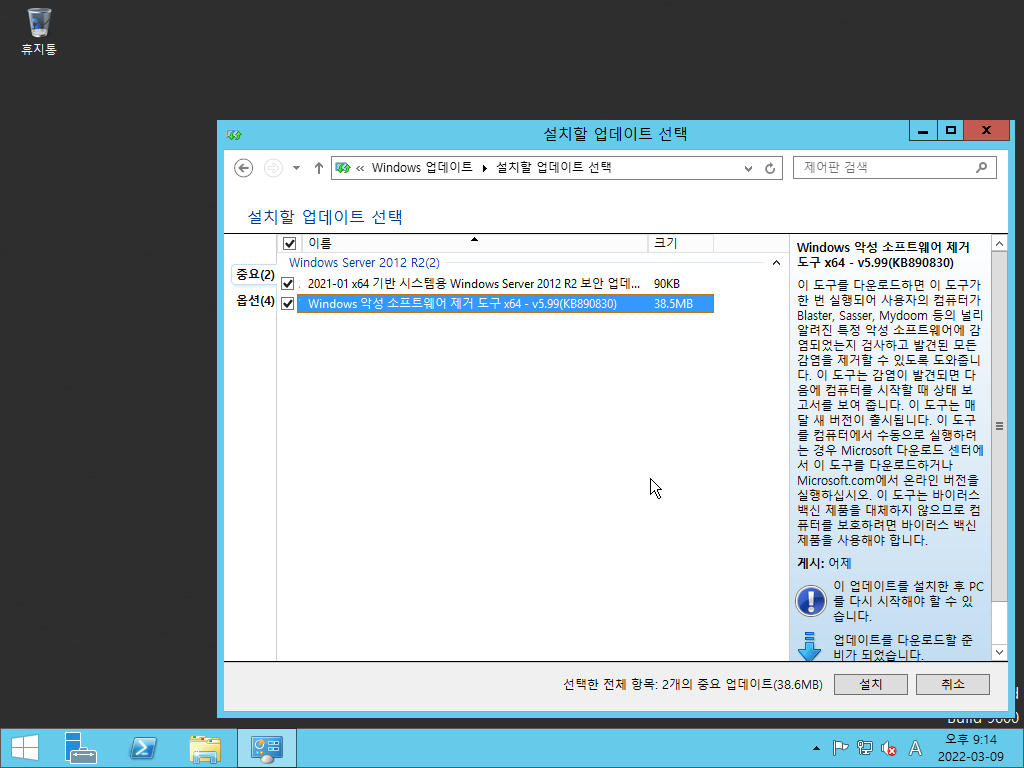Click the input language A indicator
The image size is (1024, 768).
pyautogui.click(x=916, y=748)
